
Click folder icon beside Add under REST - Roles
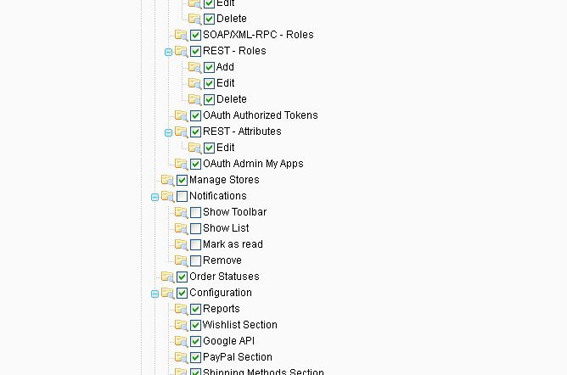(195, 67)
